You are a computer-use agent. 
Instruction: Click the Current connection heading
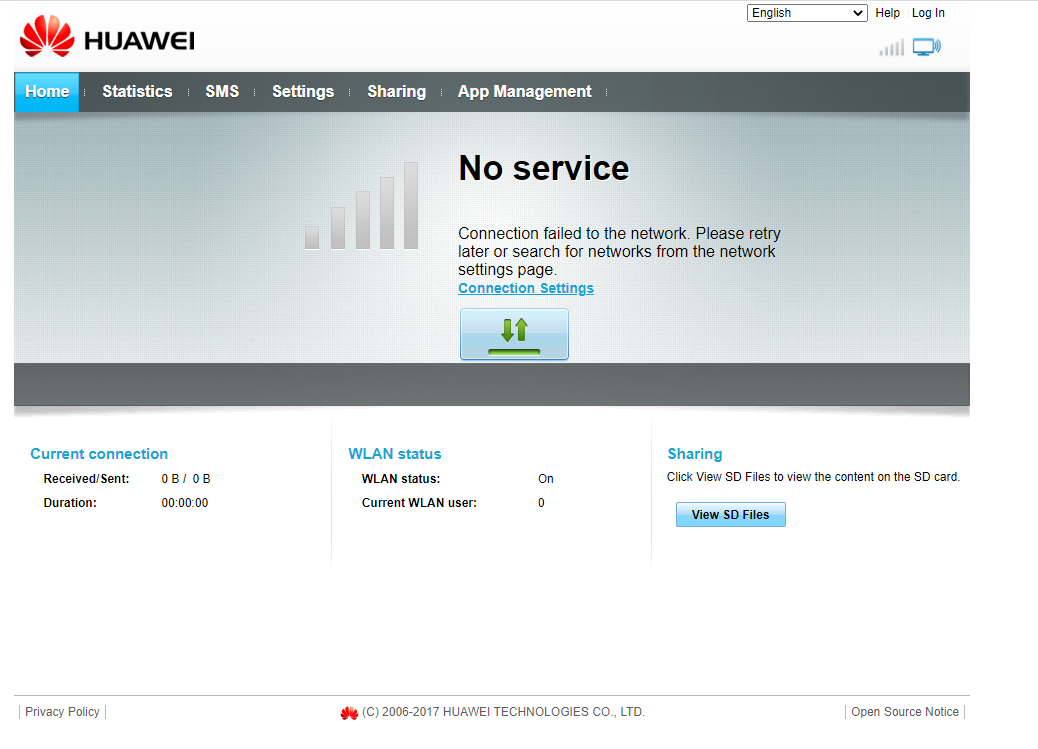tap(99, 454)
